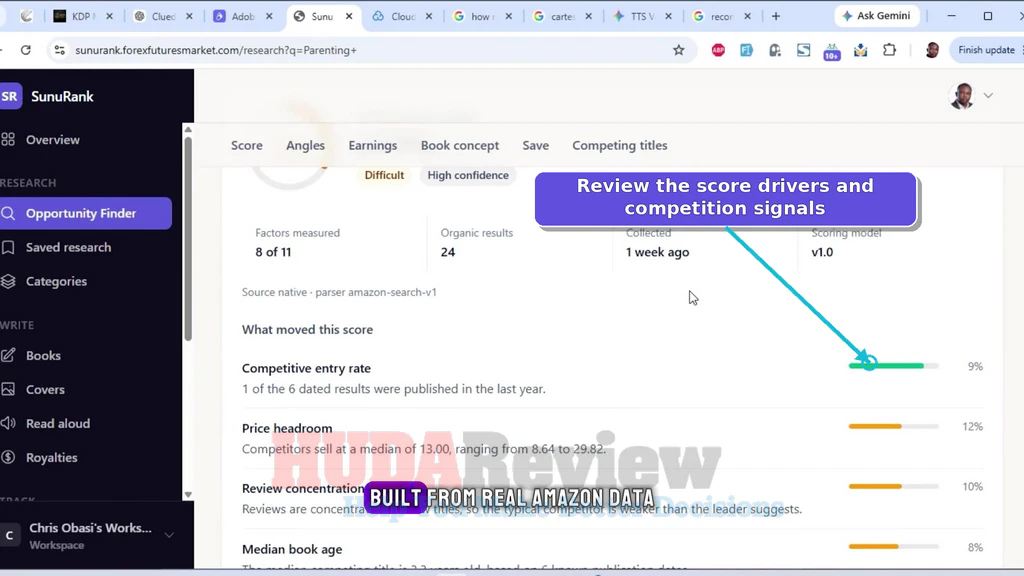
Task: Click the user avatar photo in header
Action: (962, 96)
